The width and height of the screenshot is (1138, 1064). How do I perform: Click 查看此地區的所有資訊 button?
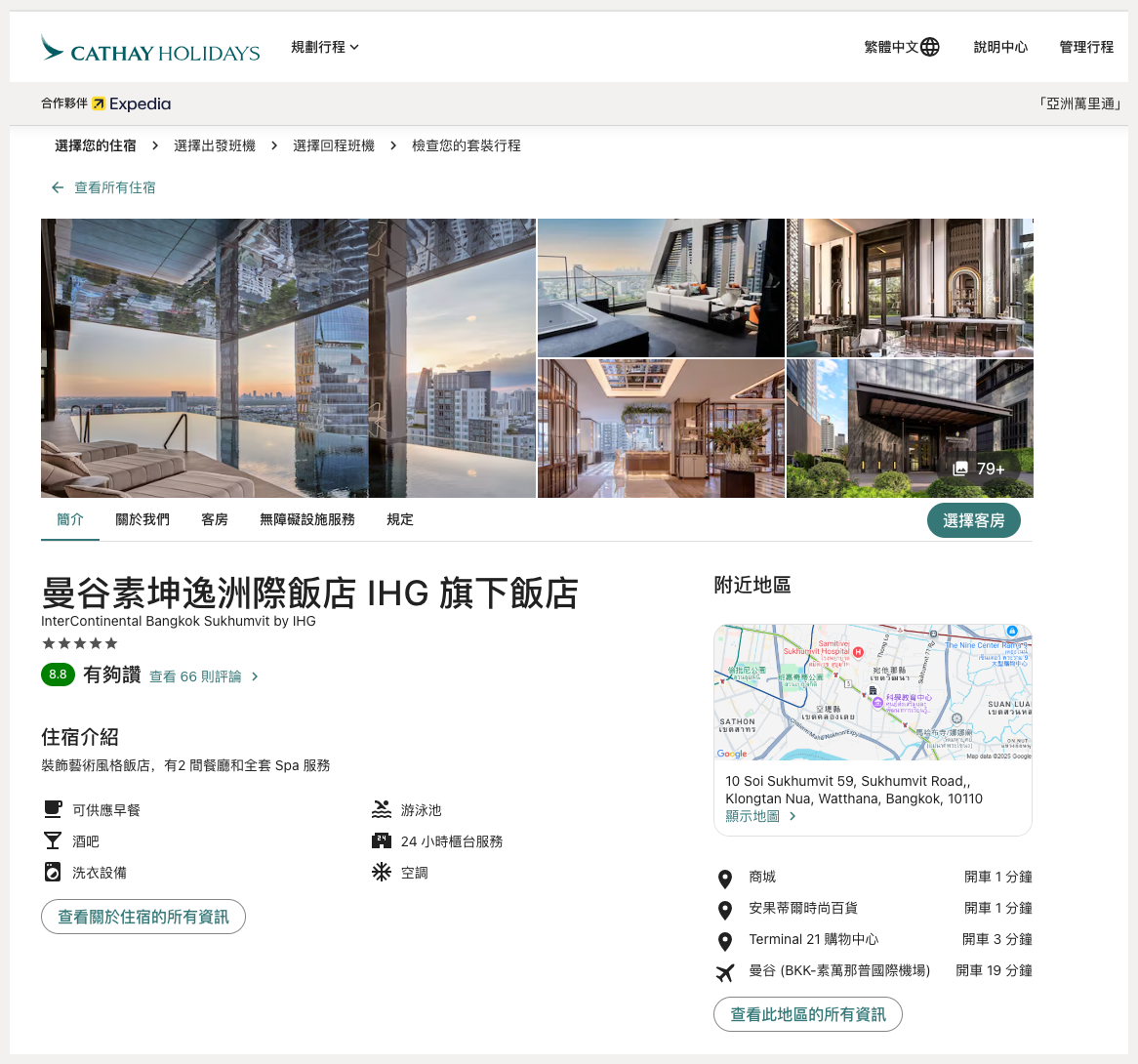pyautogui.click(x=808, y=1014)
